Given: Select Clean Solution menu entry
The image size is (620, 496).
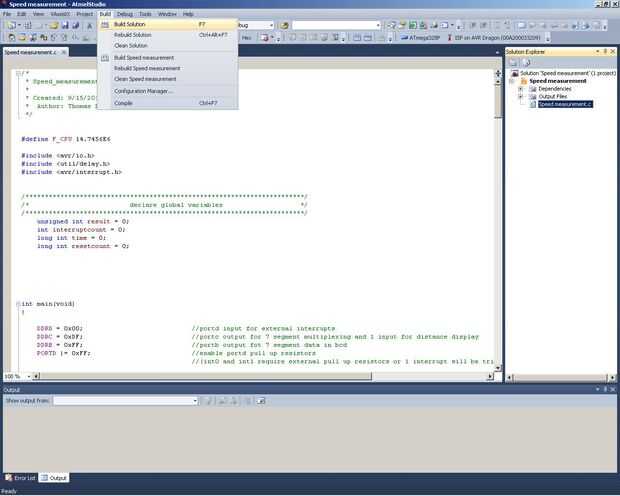Looking at the screenshot, I should point(168,45).
